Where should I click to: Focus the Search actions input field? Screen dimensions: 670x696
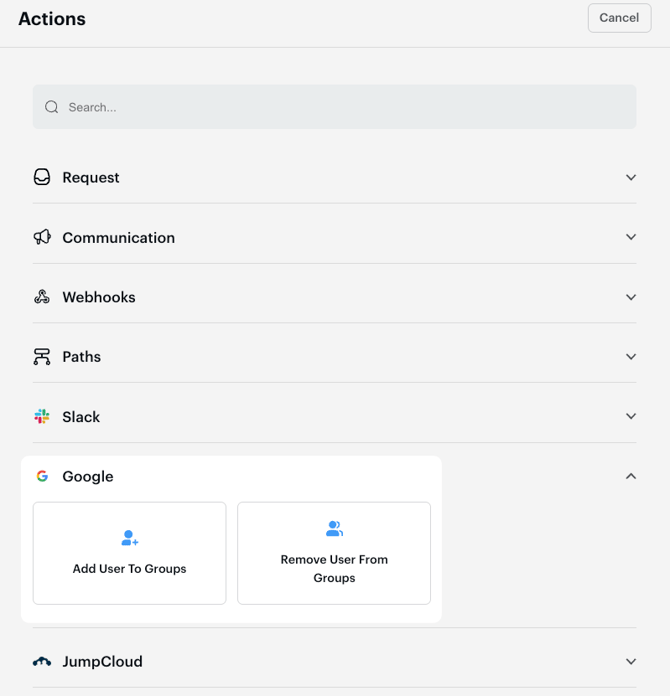[x=340, y=107]
